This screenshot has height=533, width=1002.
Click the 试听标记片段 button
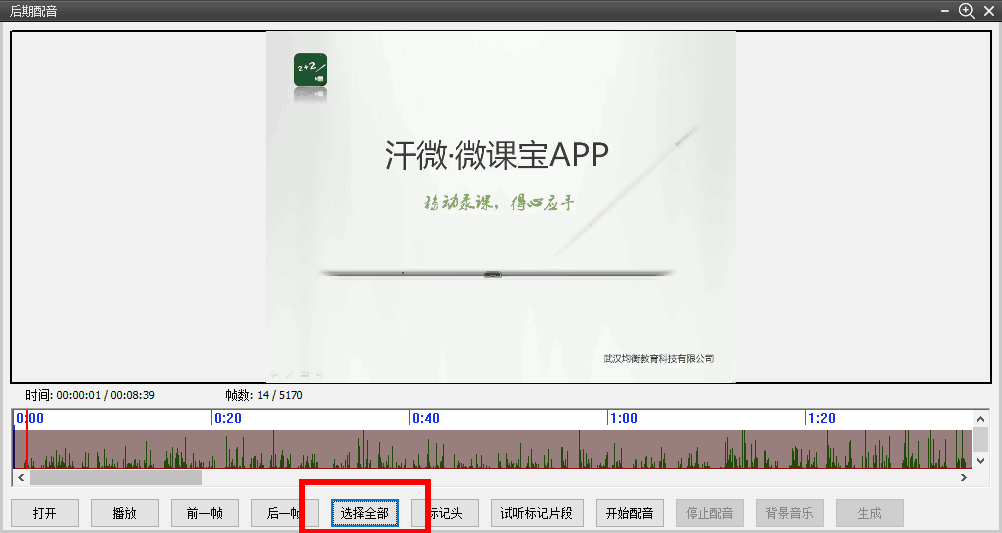tap(536, 513)
